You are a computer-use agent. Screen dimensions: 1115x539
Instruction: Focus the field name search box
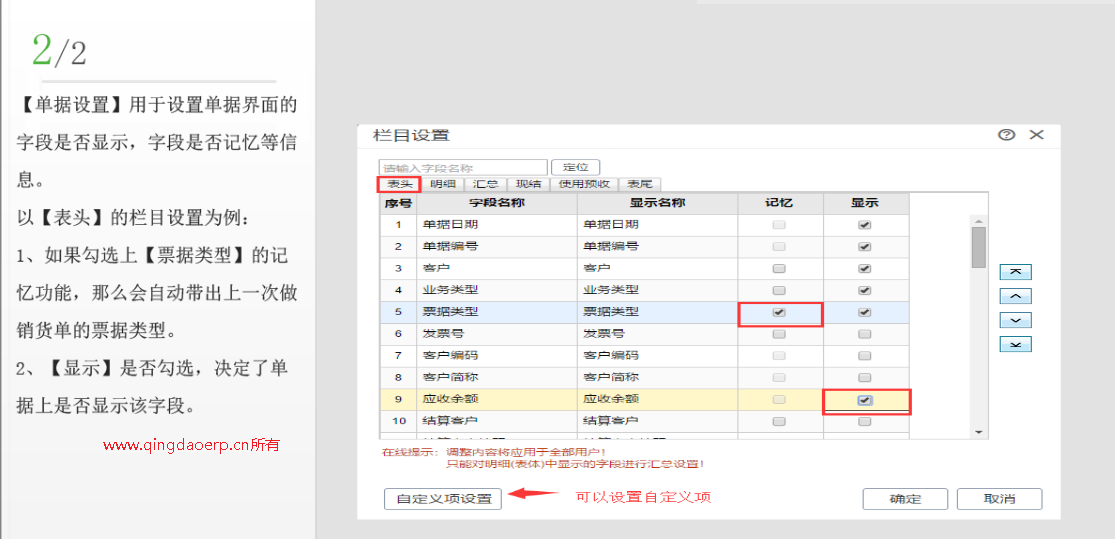[x=463, y=168]
